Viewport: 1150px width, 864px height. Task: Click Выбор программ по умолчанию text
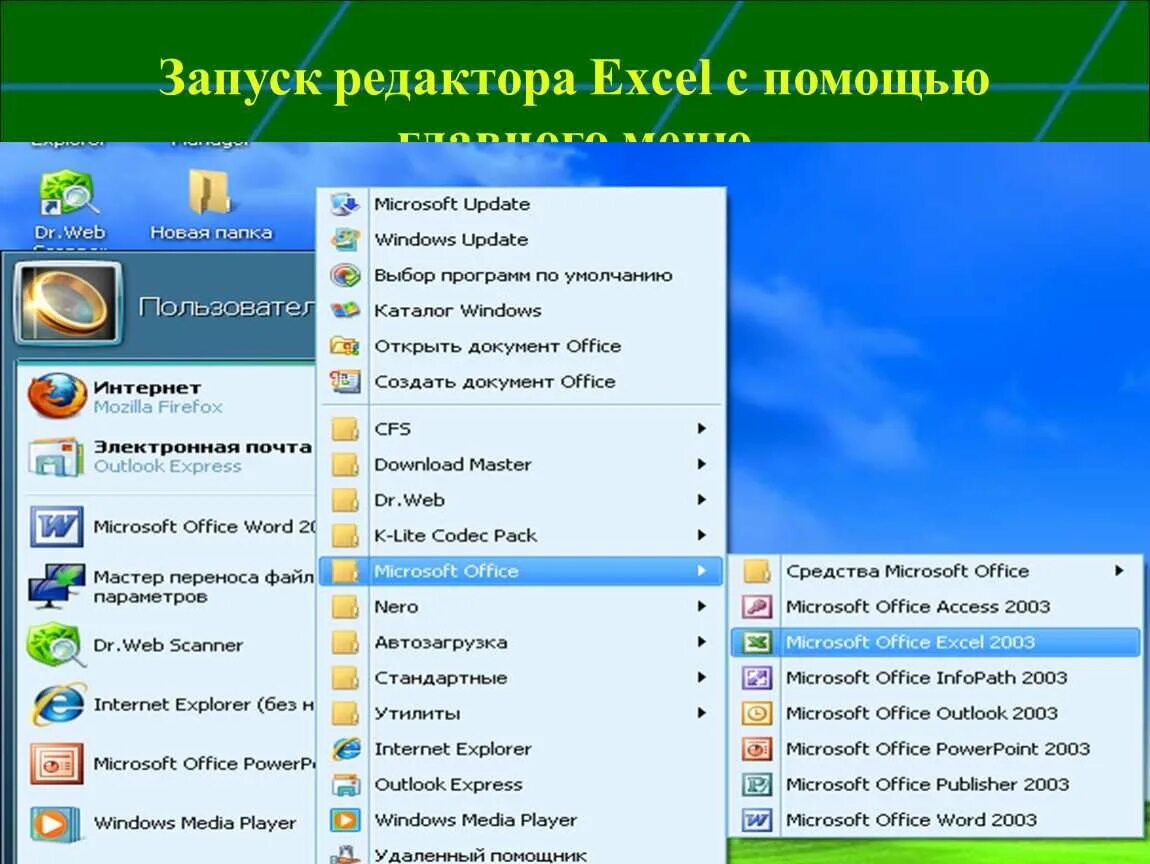point(523,275)
